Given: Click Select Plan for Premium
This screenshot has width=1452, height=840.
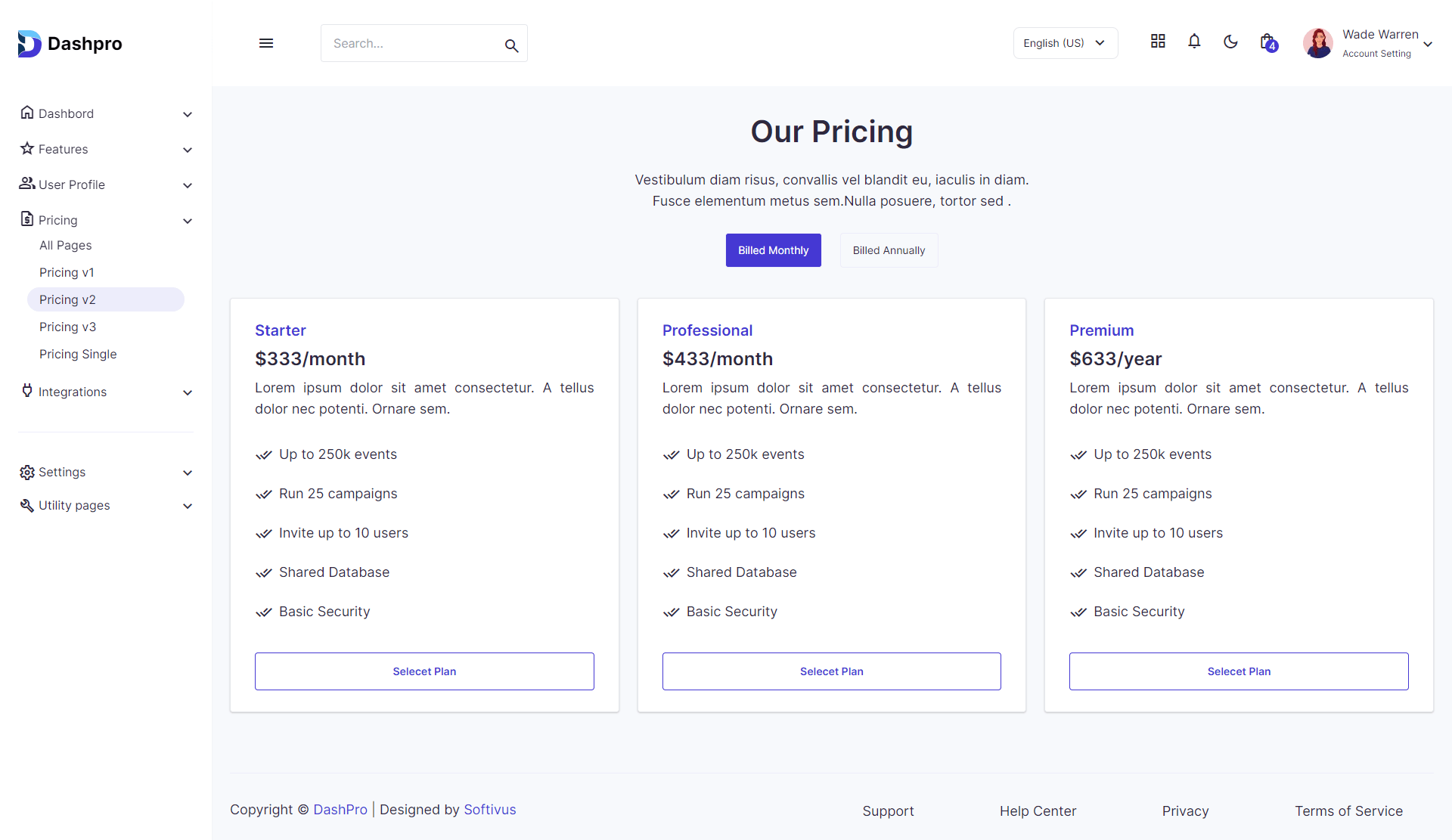Looking at the screenshot, I should tap(1238, 671).
